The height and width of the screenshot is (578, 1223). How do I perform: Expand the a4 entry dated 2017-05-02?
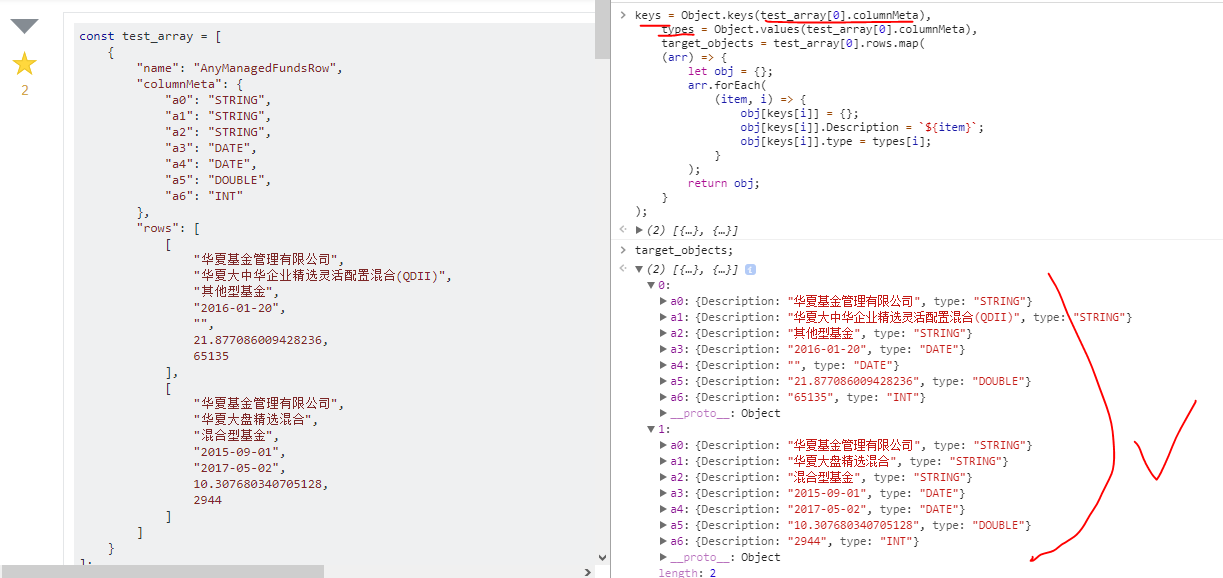665,509
